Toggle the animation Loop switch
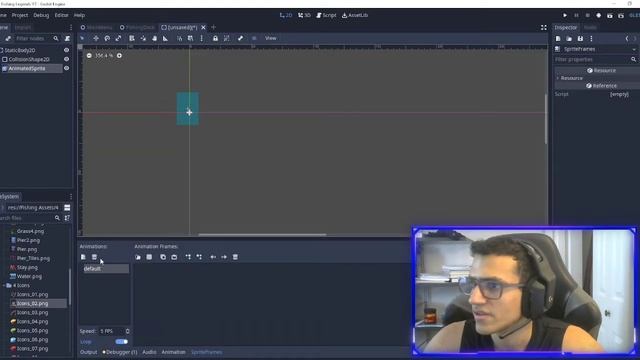Image resolution: width=640 pixels, height=360 pixels. 122,342
